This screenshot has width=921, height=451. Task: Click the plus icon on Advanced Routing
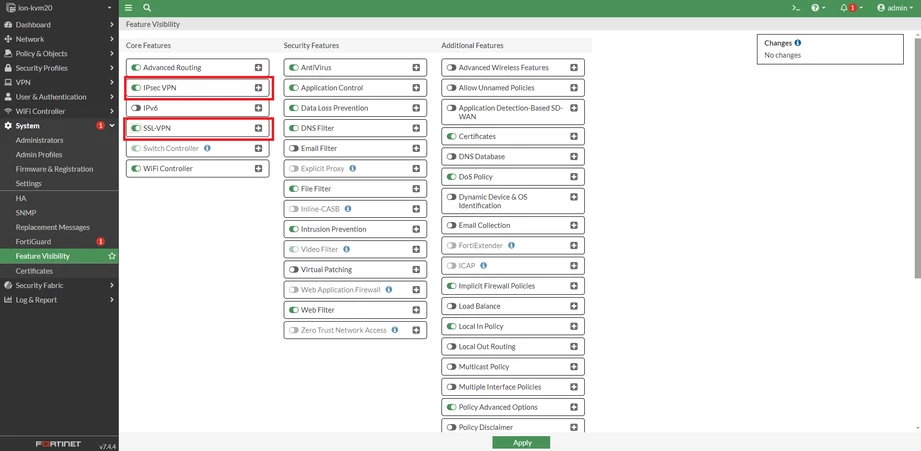point(258,68)
